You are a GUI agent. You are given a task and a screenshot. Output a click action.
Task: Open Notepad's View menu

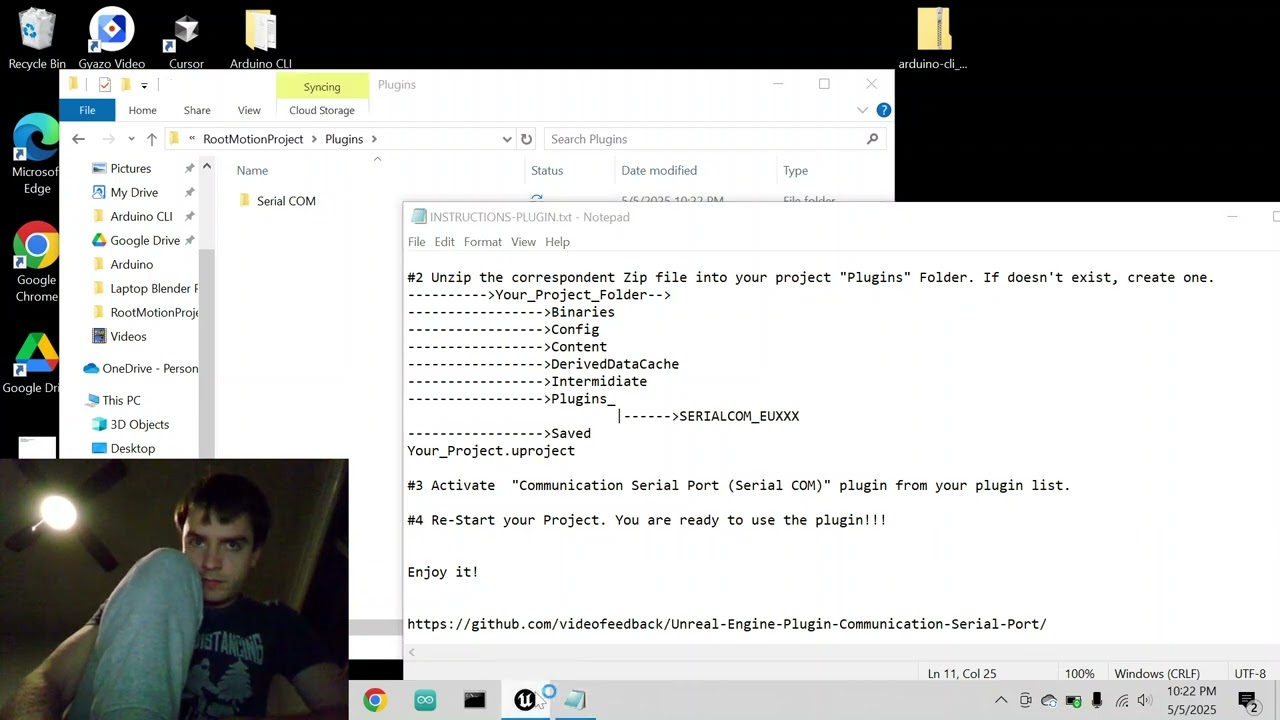523,242
